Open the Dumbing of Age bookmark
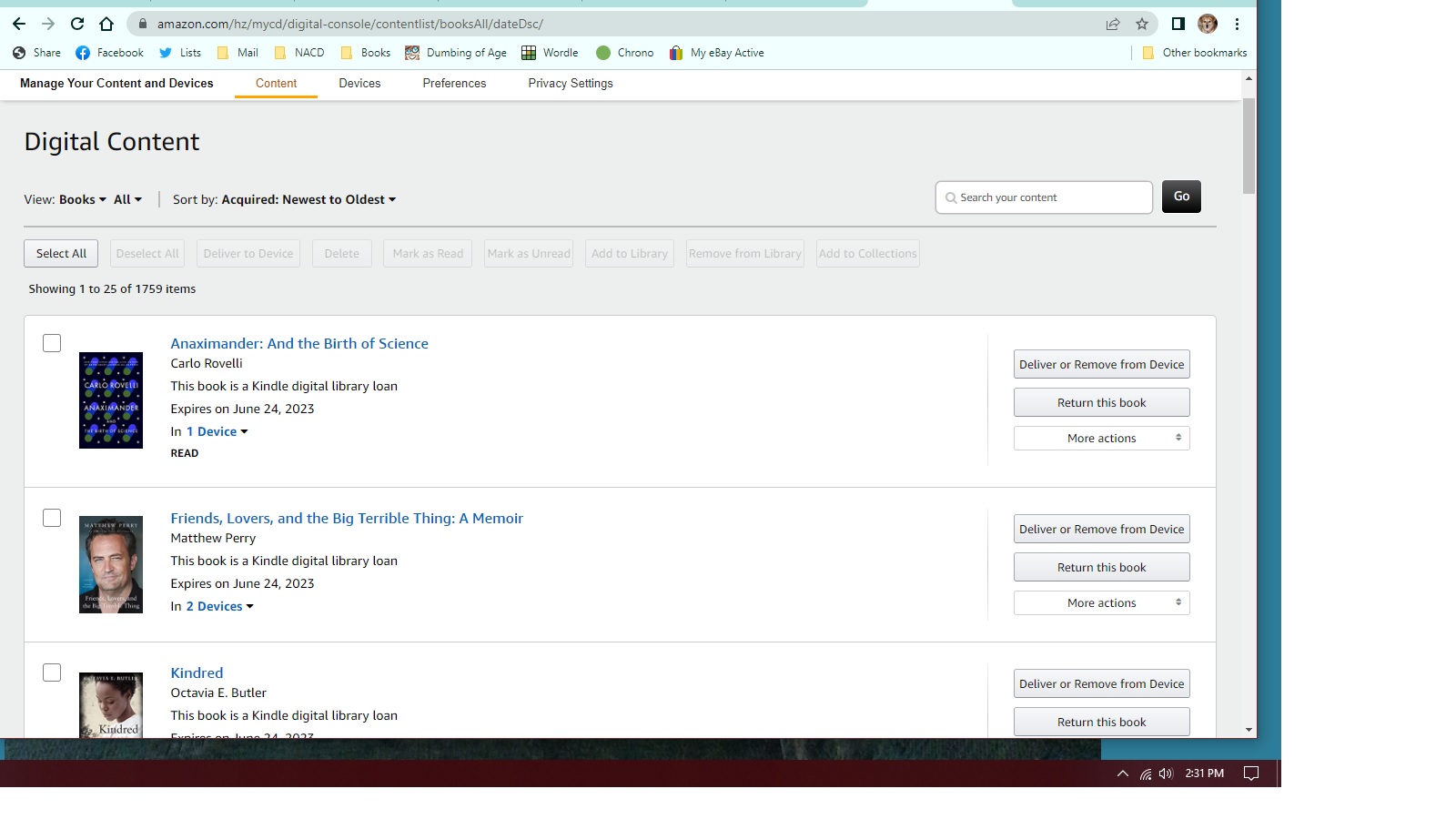The height and width of the screenshot is (819, 1456). [x=456, y=52]
